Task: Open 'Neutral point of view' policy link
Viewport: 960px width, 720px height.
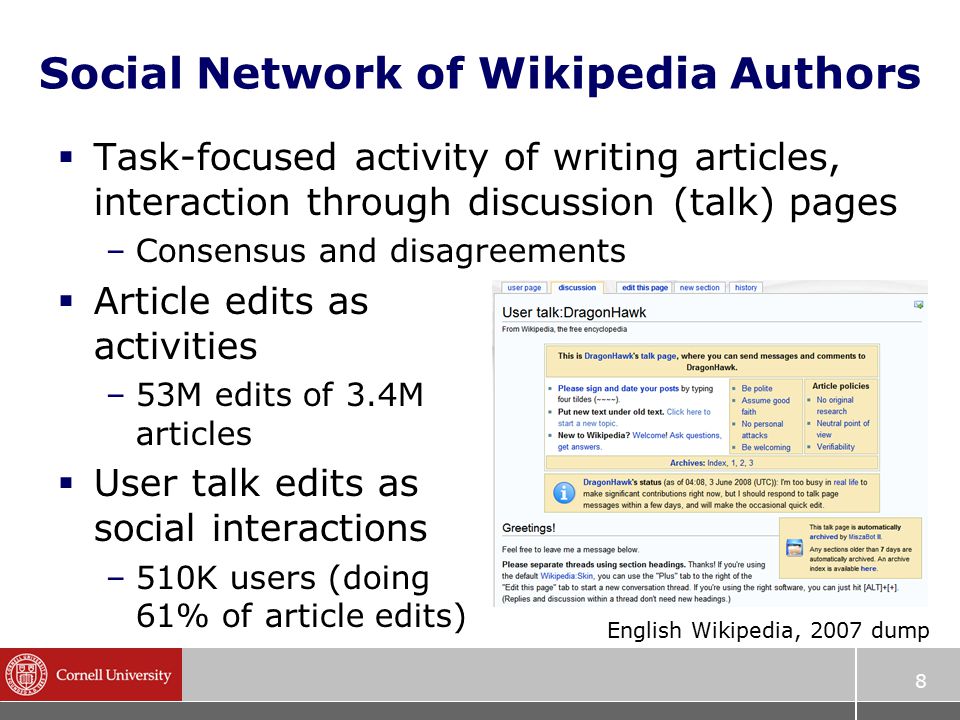Action: click(842, 429)
